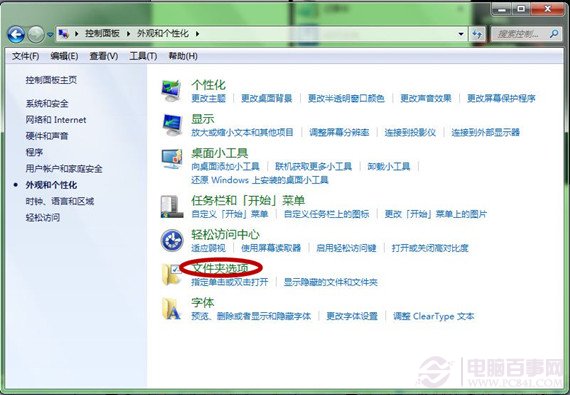Click 打开或关闭高对比度 link
This screenshot has width=570, height=395.
click(x=430, y=248)
